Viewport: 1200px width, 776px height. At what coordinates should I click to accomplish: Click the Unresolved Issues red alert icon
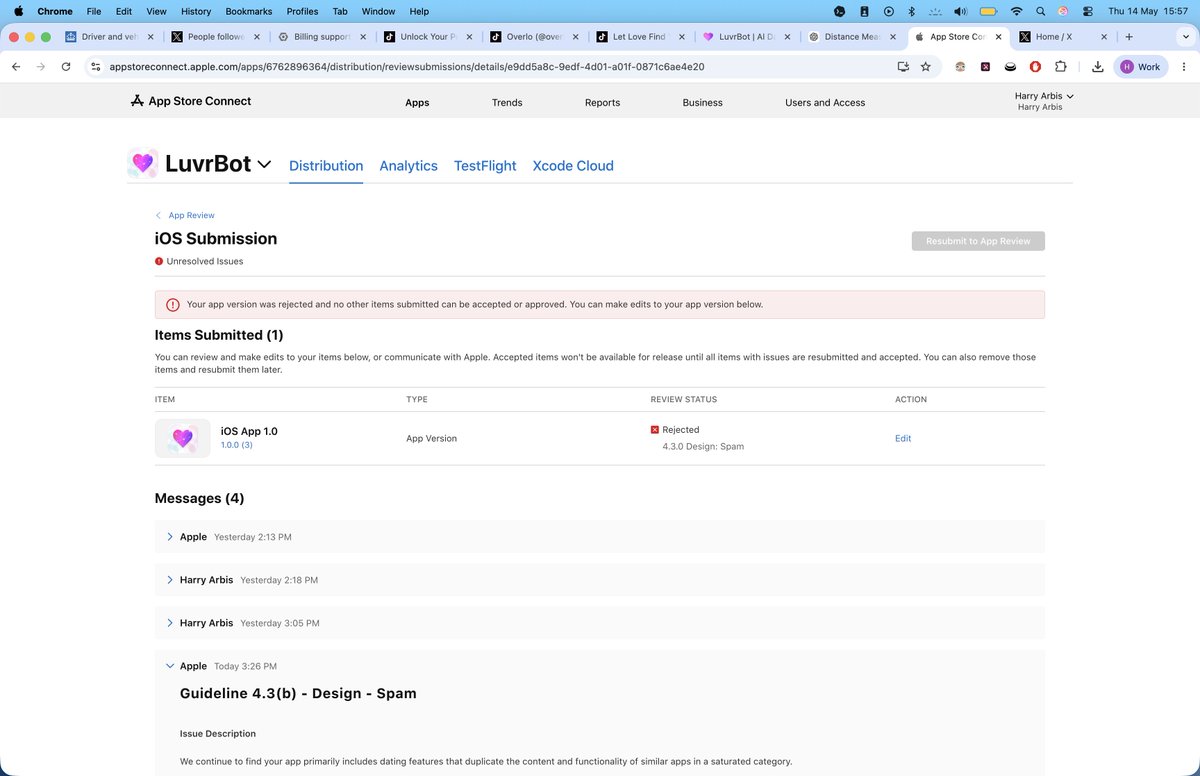coord(159,261)
